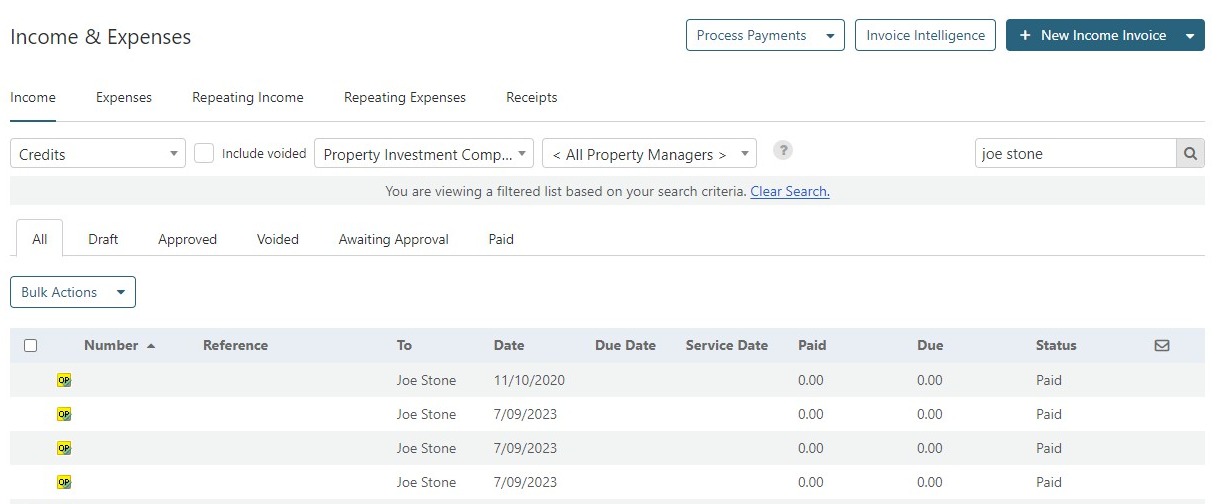Image resolution: width=1223 pixels, height=504 pixels.
Task: Select the Voided status tab
Action: [278, 239]
